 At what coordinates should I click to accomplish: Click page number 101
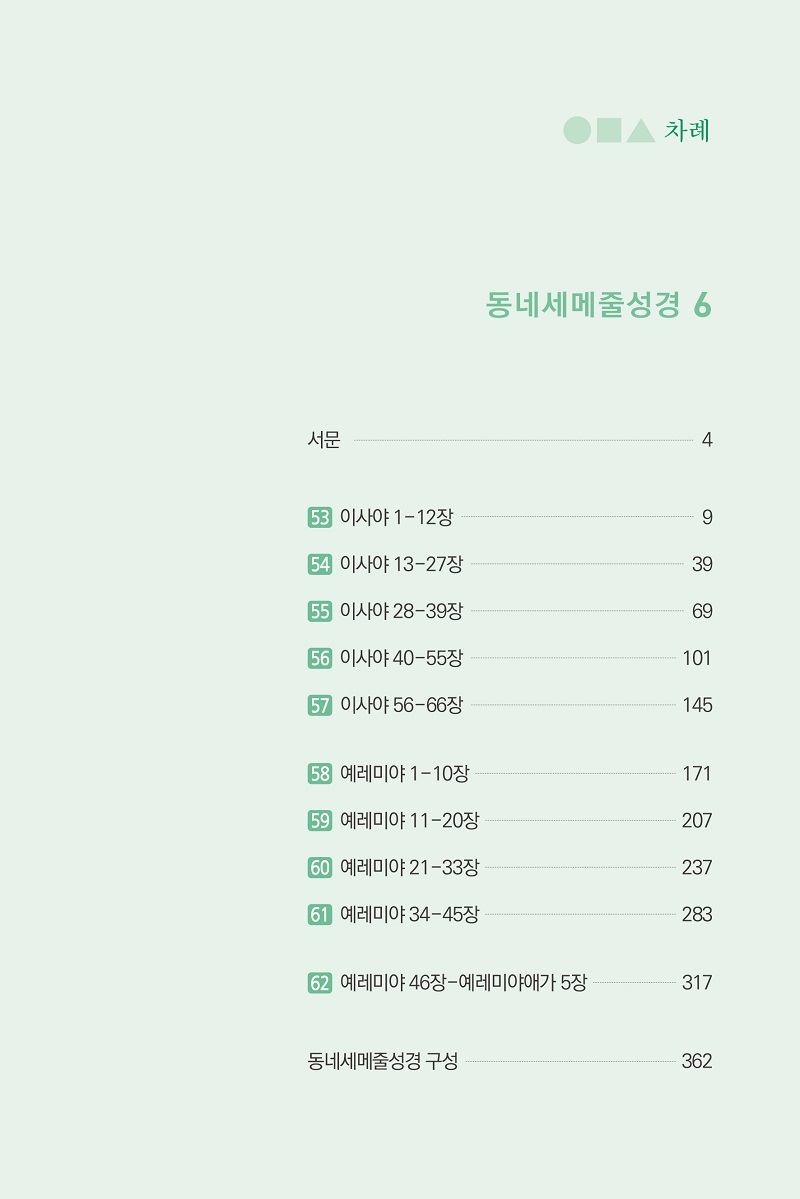(x=697, y=658)
